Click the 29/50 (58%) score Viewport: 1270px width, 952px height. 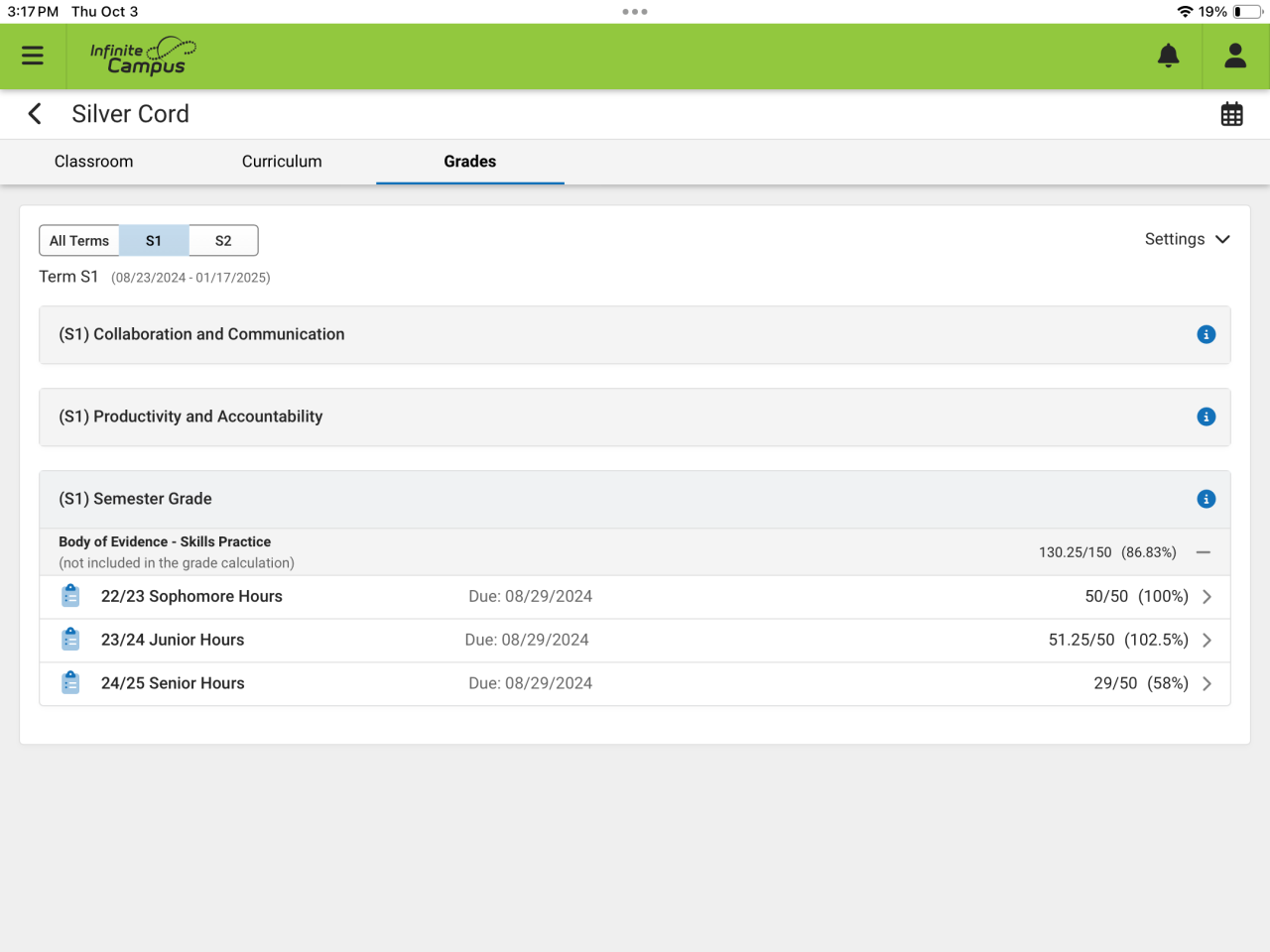coord(1141,684)
